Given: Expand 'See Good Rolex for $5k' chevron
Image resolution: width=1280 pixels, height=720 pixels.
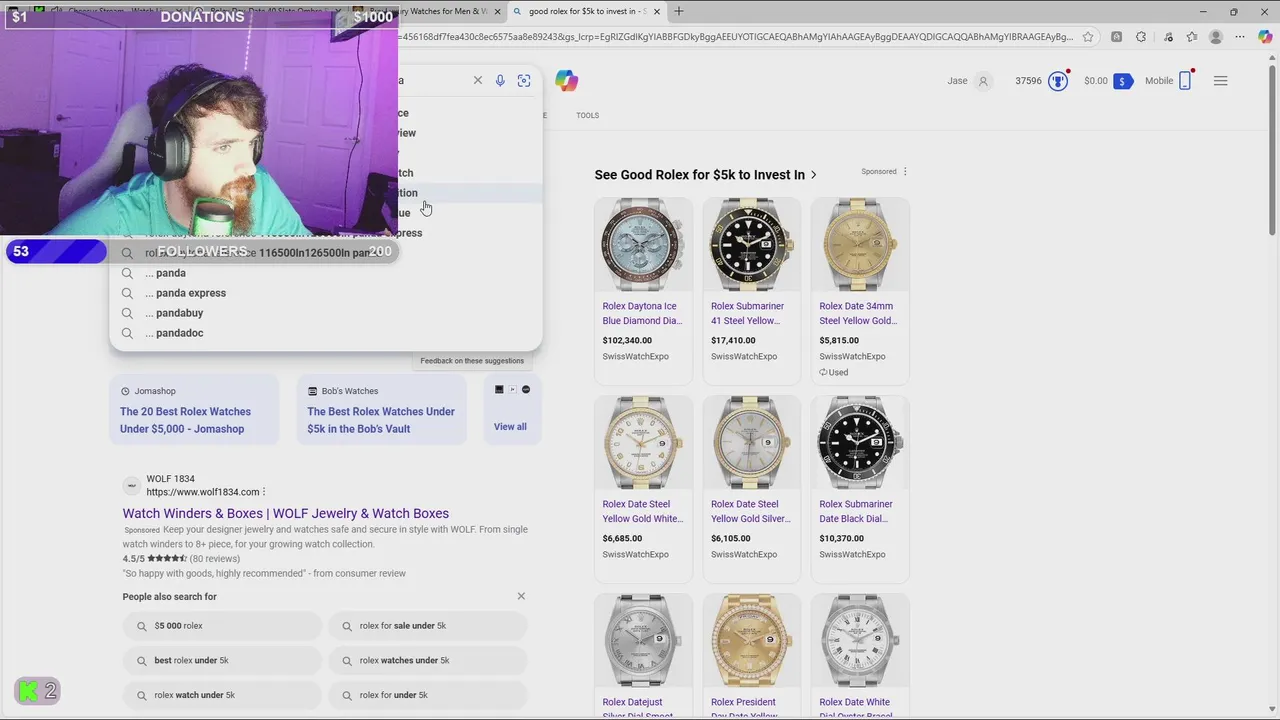Looking at the screenshot, I should point(814,175).
